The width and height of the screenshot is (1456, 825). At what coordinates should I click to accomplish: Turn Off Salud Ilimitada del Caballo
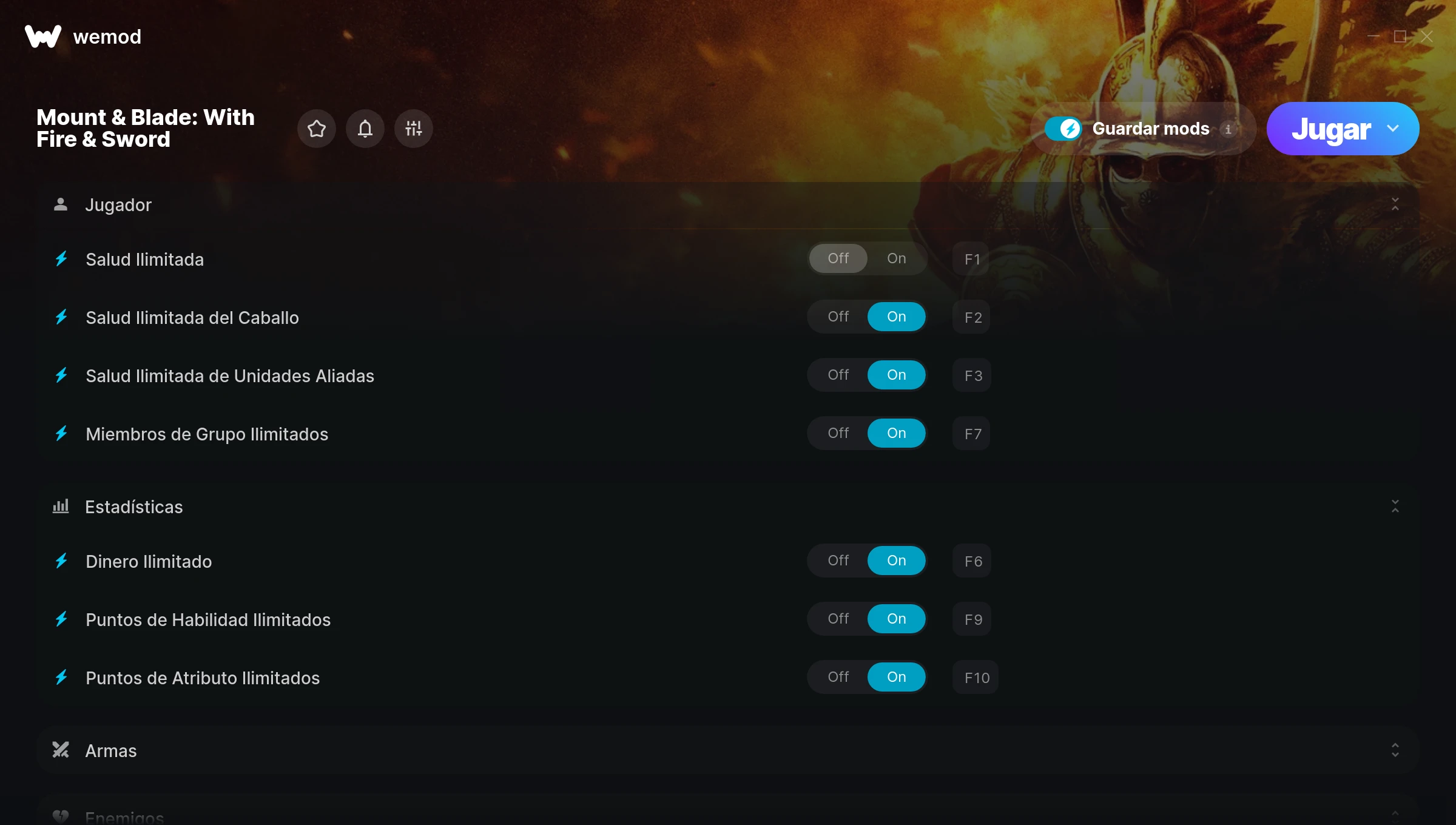[838, 317]
